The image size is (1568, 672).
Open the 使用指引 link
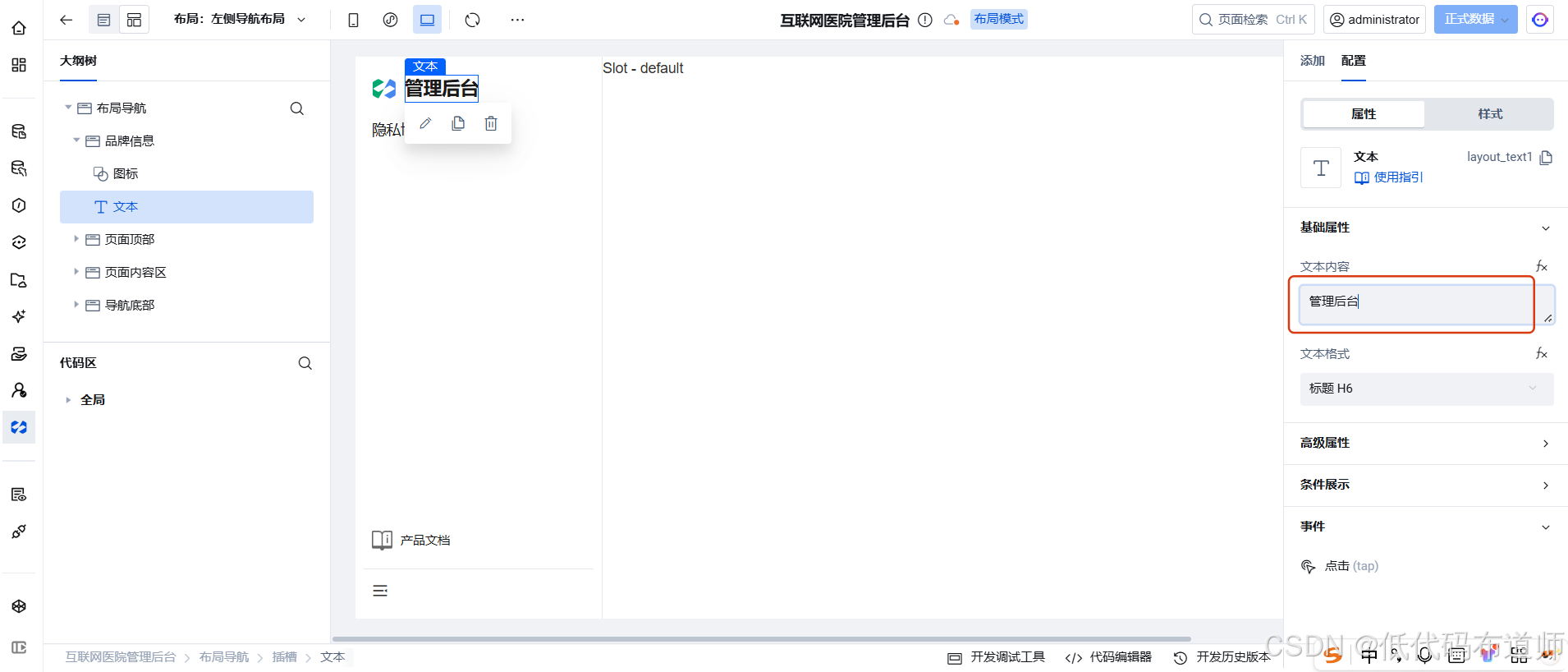coord(1389,177)
